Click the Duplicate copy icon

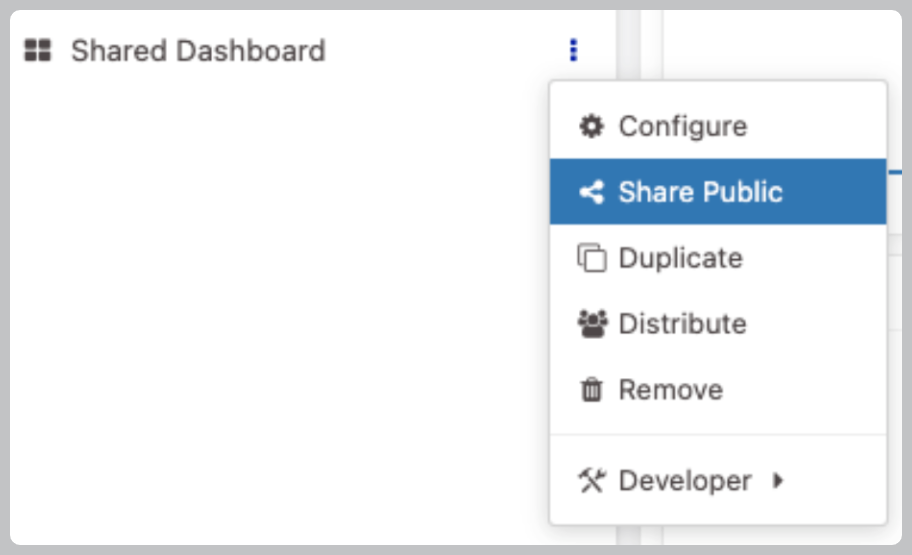pos(592,258)
